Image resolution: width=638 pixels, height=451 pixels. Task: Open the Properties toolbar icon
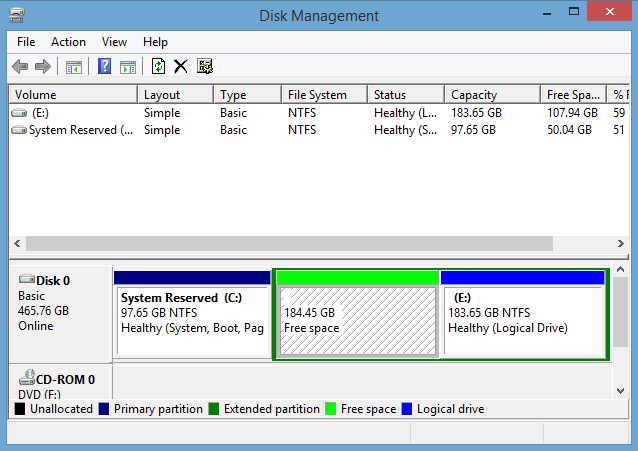coord(205,66)
